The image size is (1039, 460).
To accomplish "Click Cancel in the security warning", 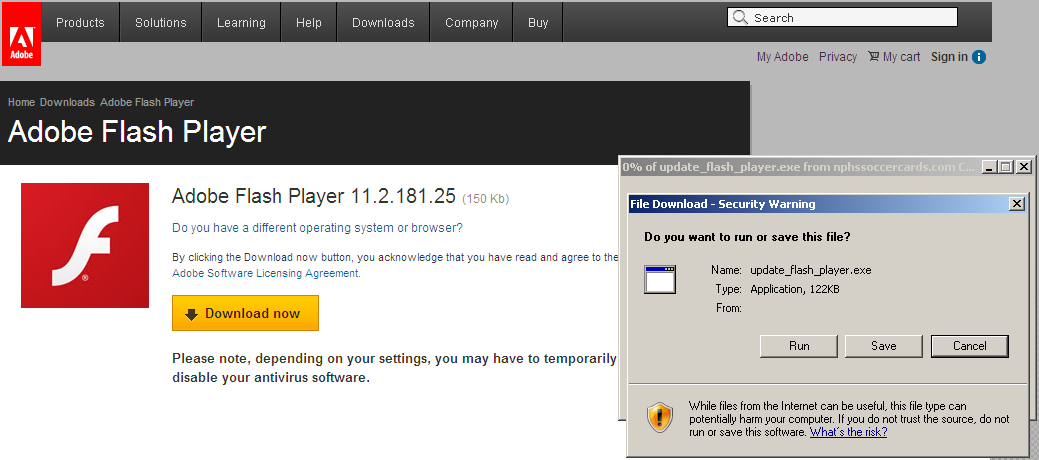I will [969, 346].
